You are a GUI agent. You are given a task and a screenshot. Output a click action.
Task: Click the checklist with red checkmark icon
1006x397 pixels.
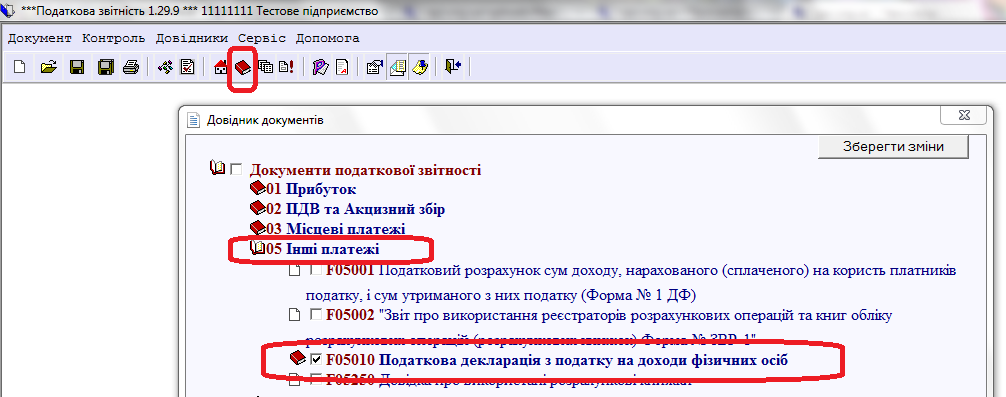pyautogui.click(x=187, y=67)
